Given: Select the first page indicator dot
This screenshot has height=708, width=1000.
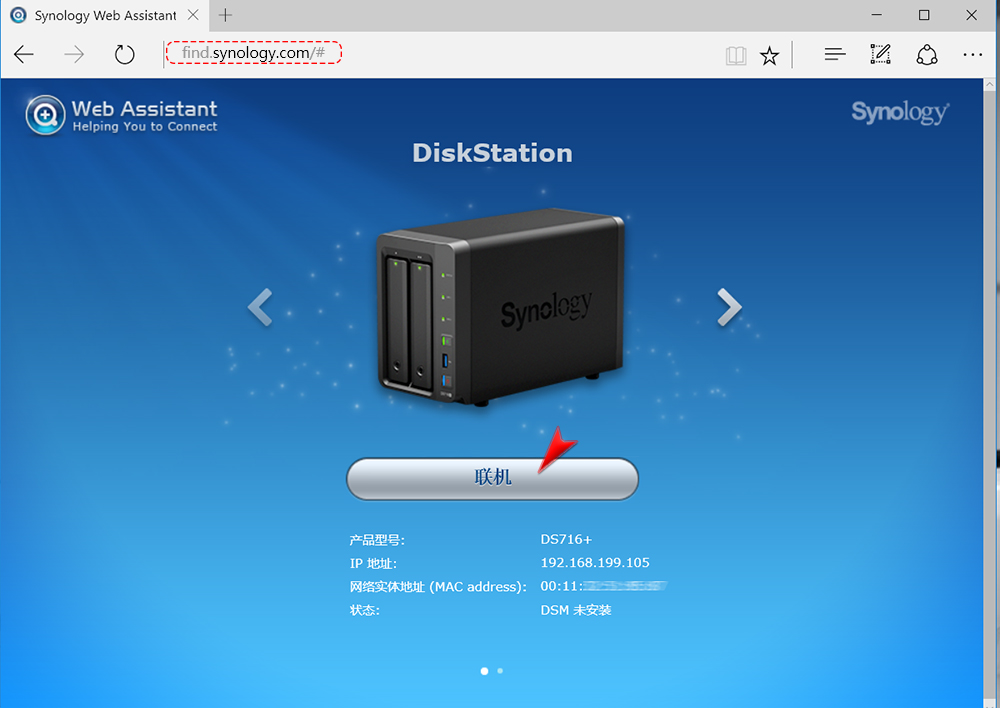Looking at the screenshot, I should (x=485, y=671).
